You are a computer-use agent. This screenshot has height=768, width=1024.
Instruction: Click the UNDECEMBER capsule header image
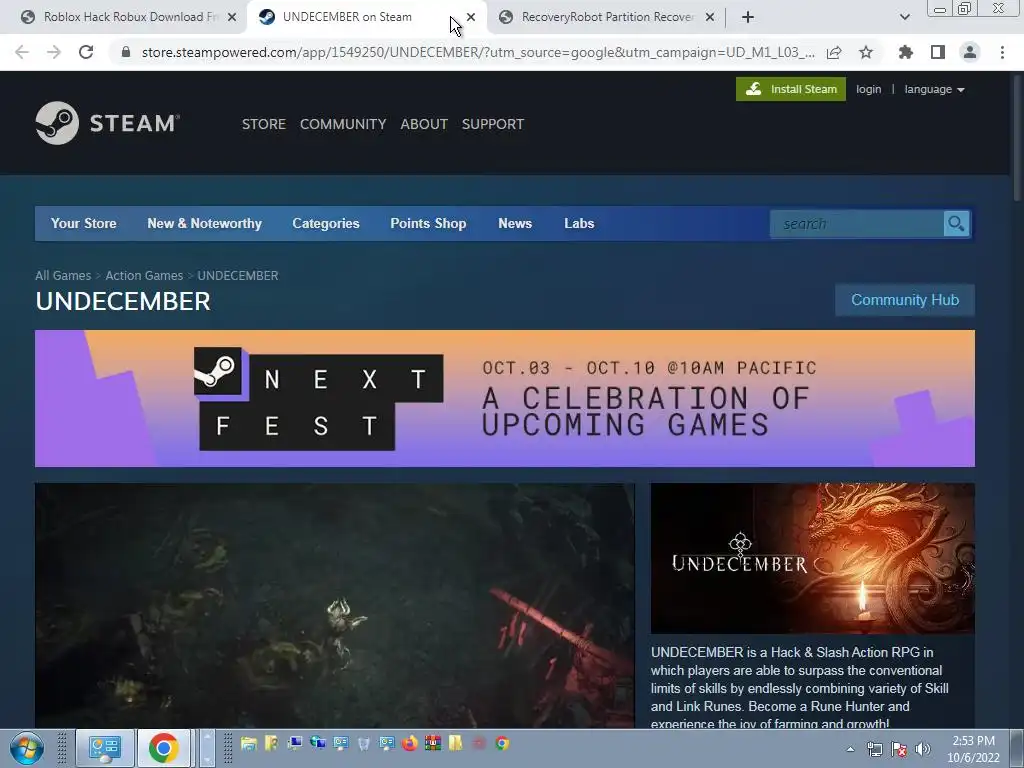click(812, 558)
